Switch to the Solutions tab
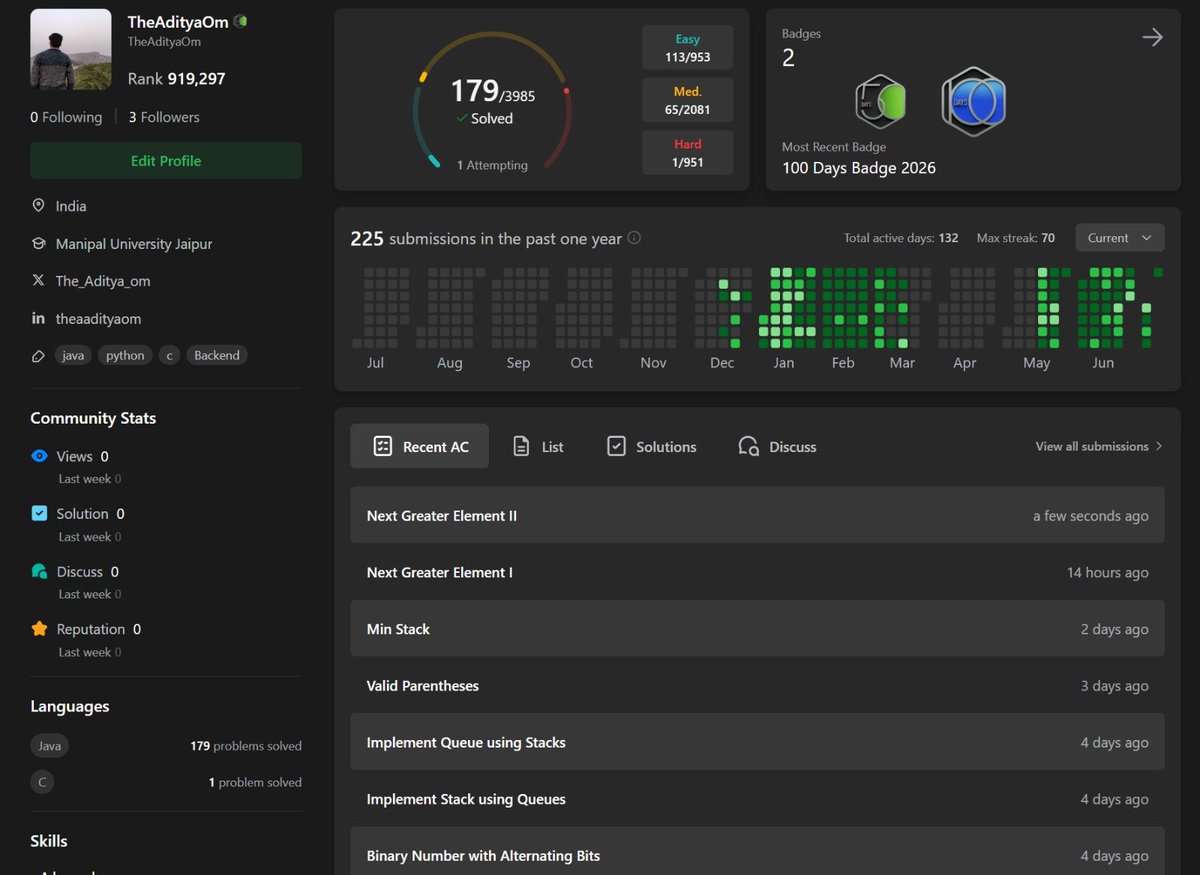 652,446
